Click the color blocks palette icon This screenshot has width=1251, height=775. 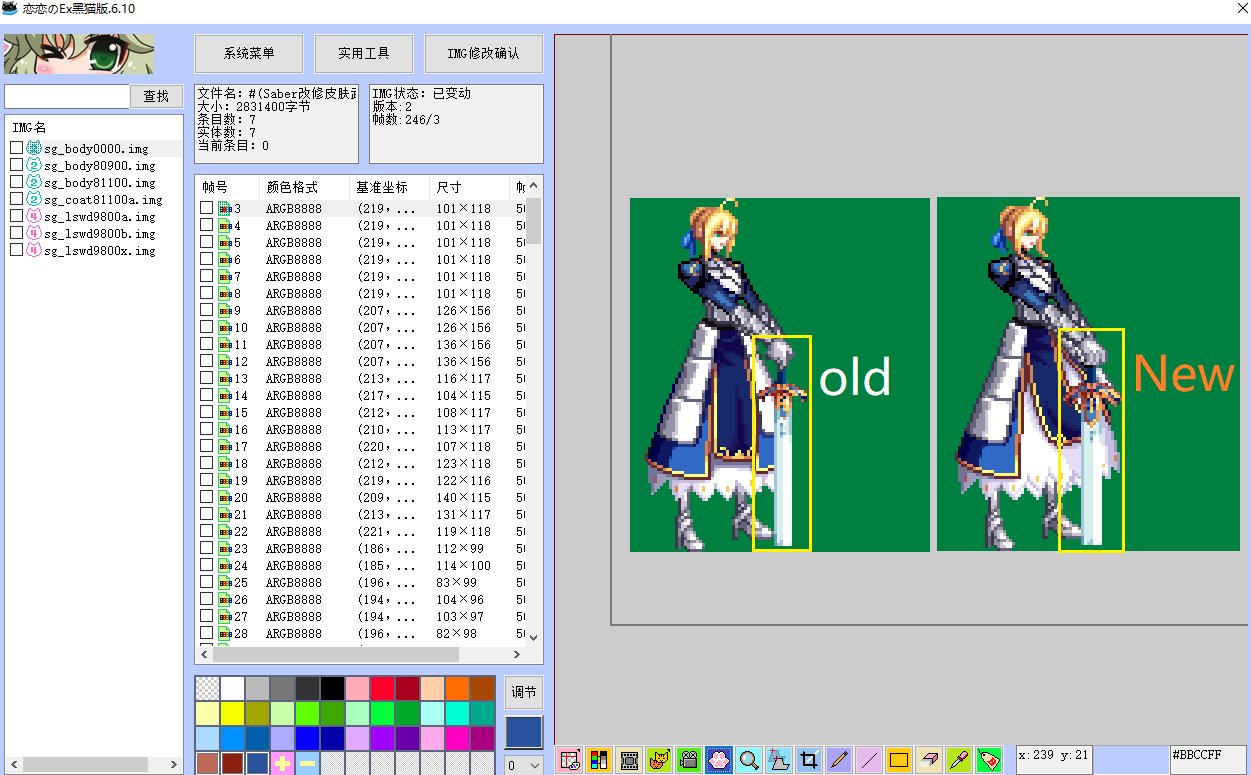coord(599,759)
